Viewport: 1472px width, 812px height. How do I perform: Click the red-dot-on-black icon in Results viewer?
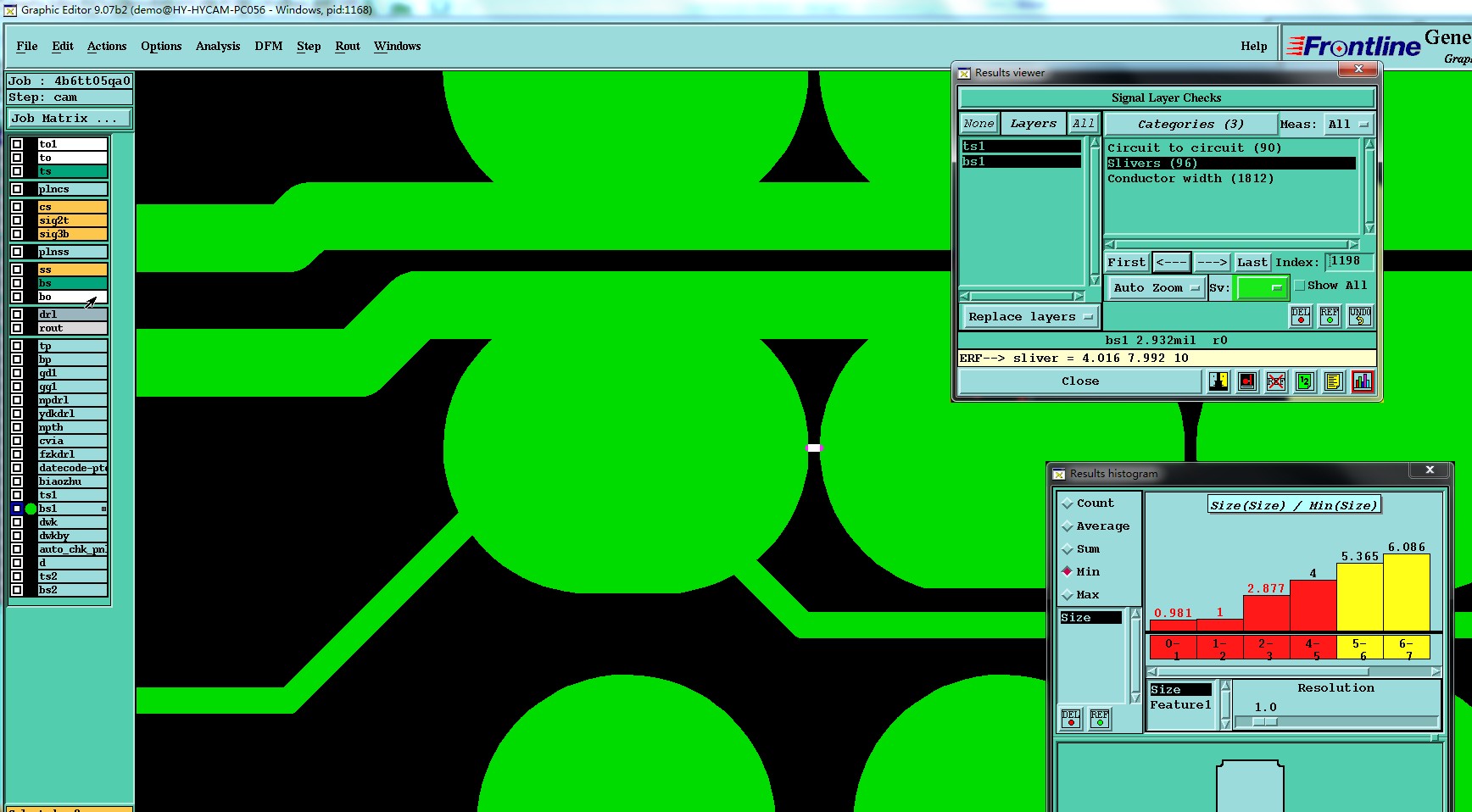point(1247,381)
